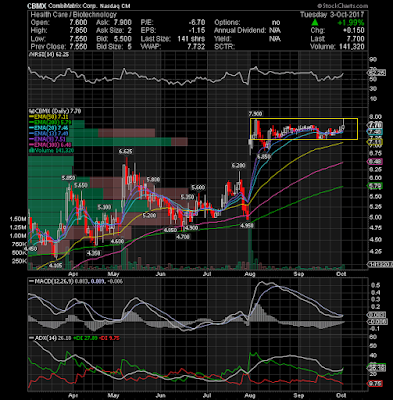This screenshot has width=393, height=400.
Task: Click the yellow 7.11 EMA price tag
Action: [x=375, y=142]
